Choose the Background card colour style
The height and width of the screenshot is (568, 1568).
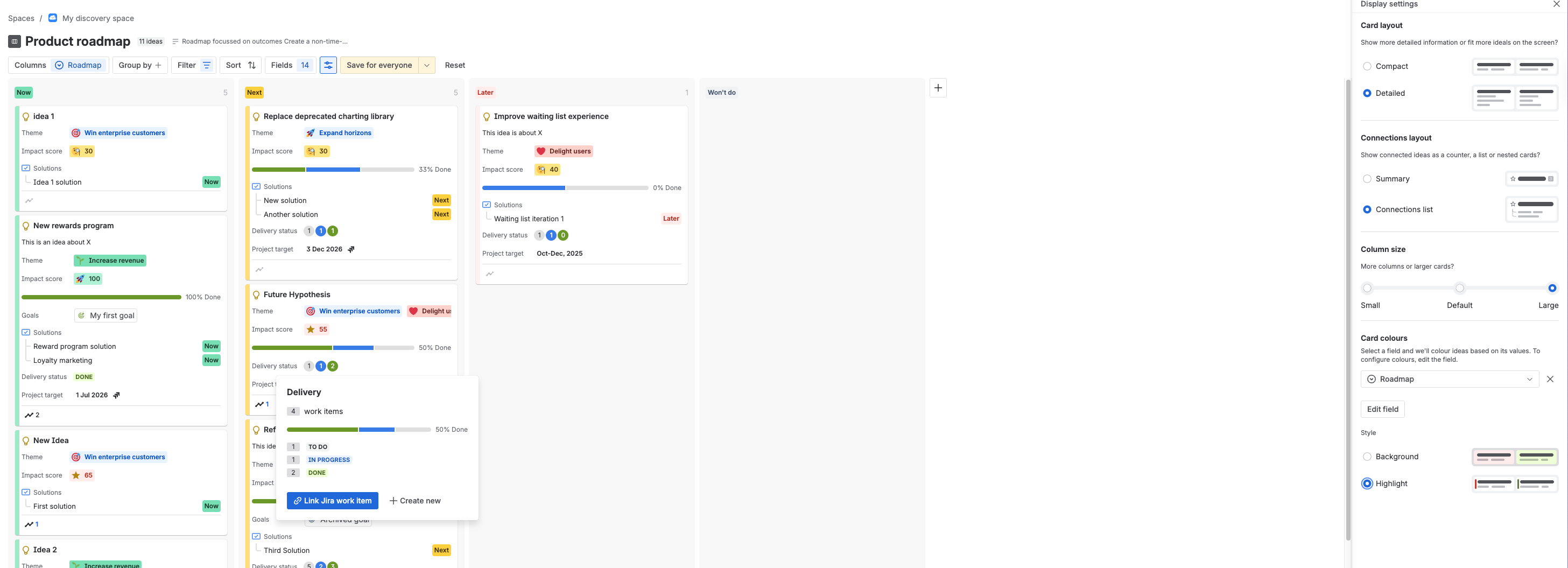pos(1367,457)
